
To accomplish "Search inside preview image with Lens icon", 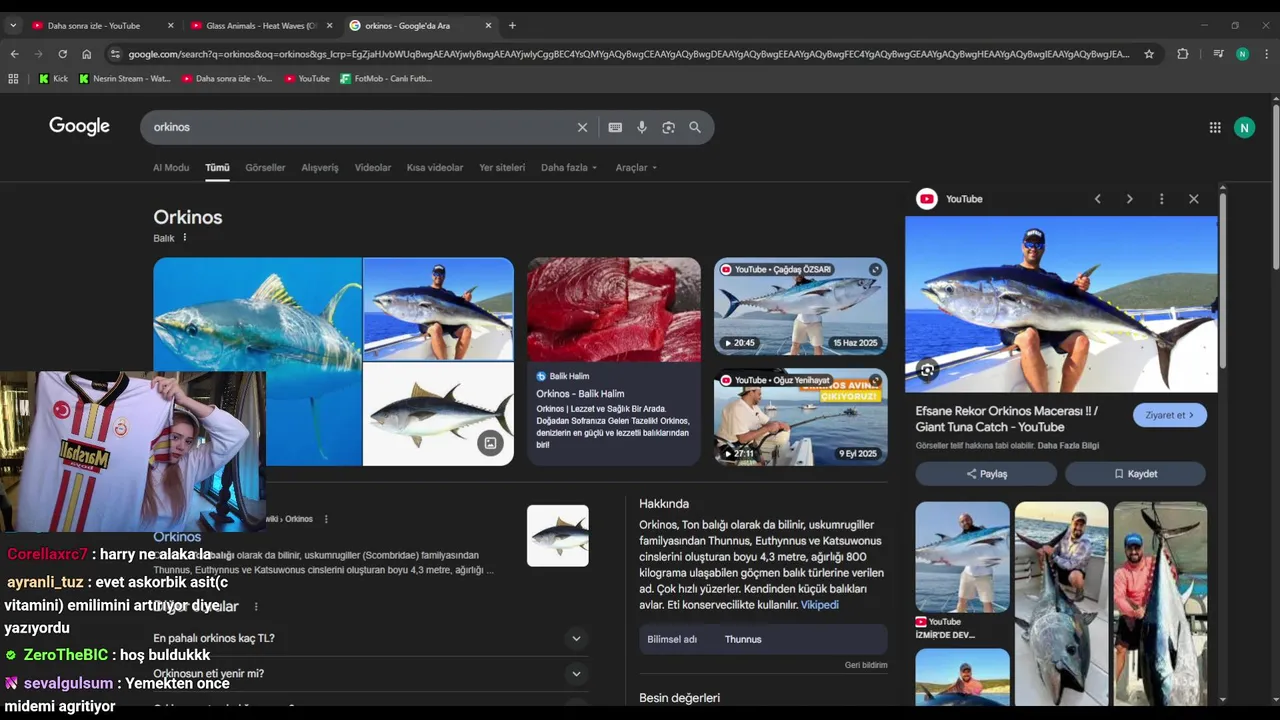I will click(927, 371).
